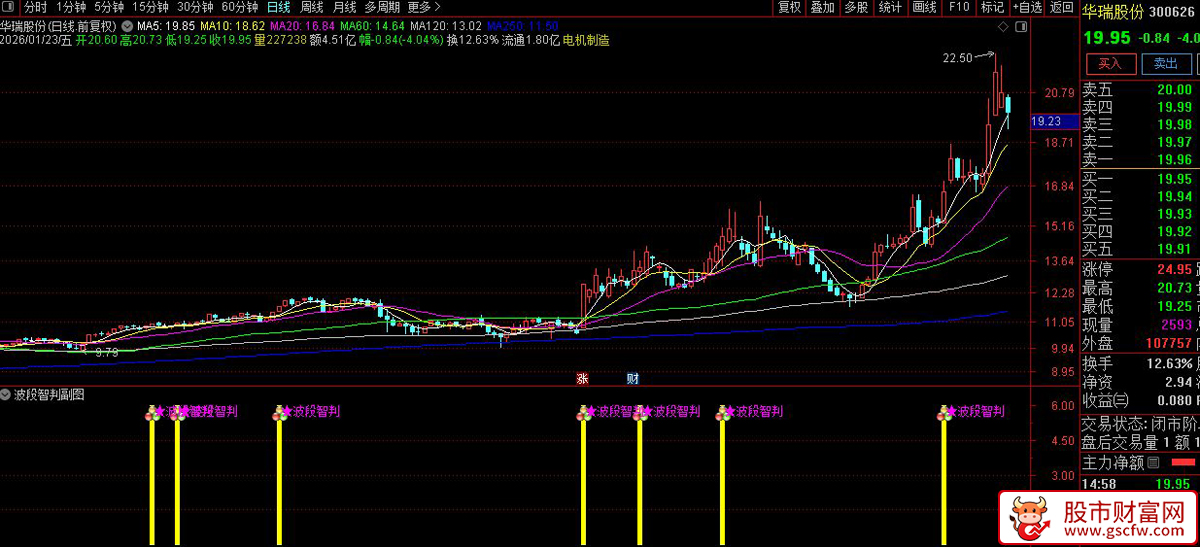Screen dimensions: 1200x547
Task: Click the 14:58 trade tick row
Action: click(x=1140, y=483)
